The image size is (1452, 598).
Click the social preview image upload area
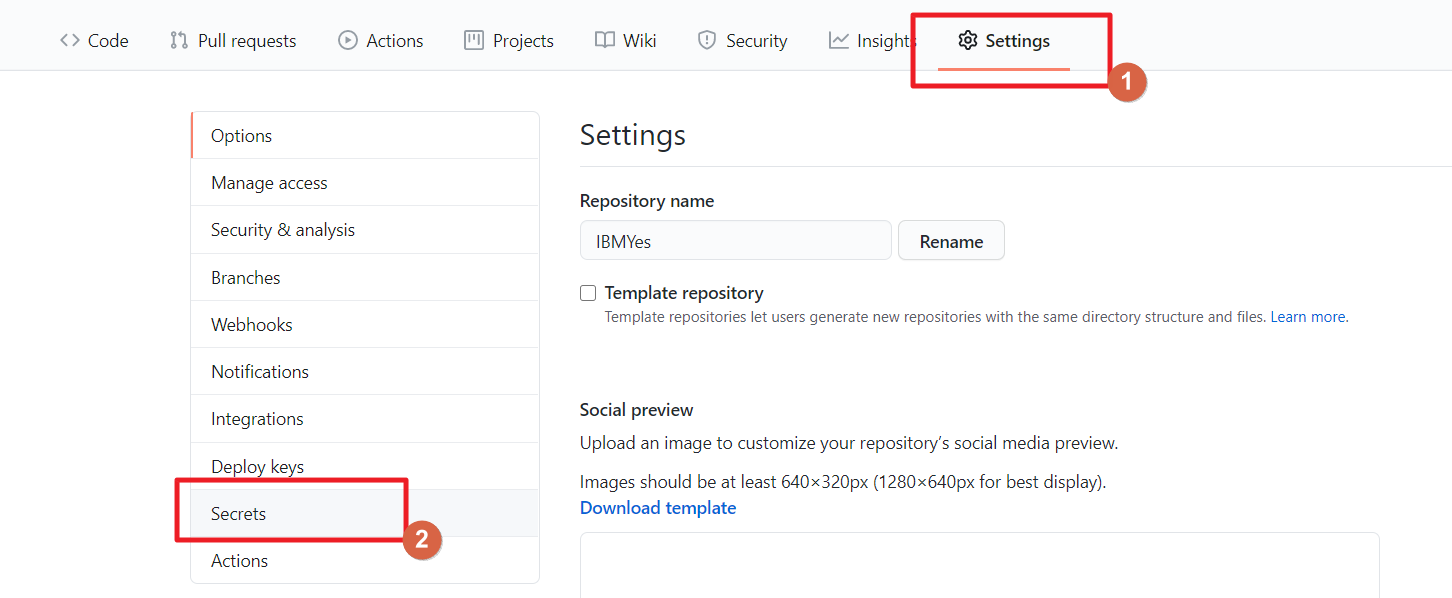tap(979, 565)
